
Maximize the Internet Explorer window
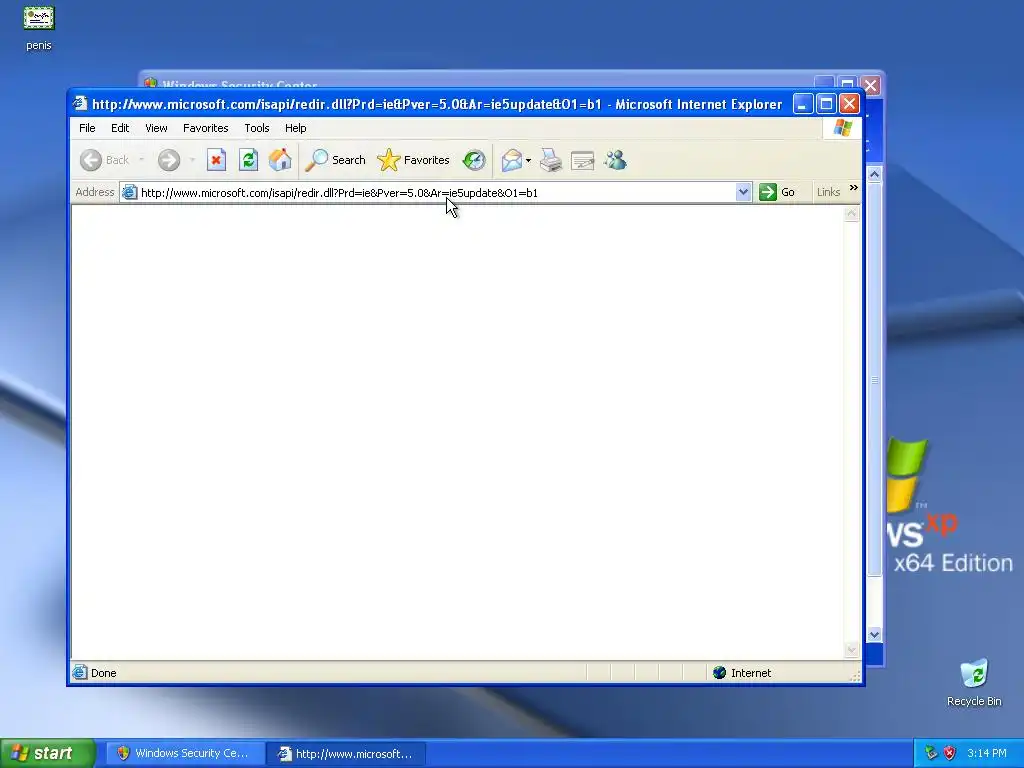826,104
